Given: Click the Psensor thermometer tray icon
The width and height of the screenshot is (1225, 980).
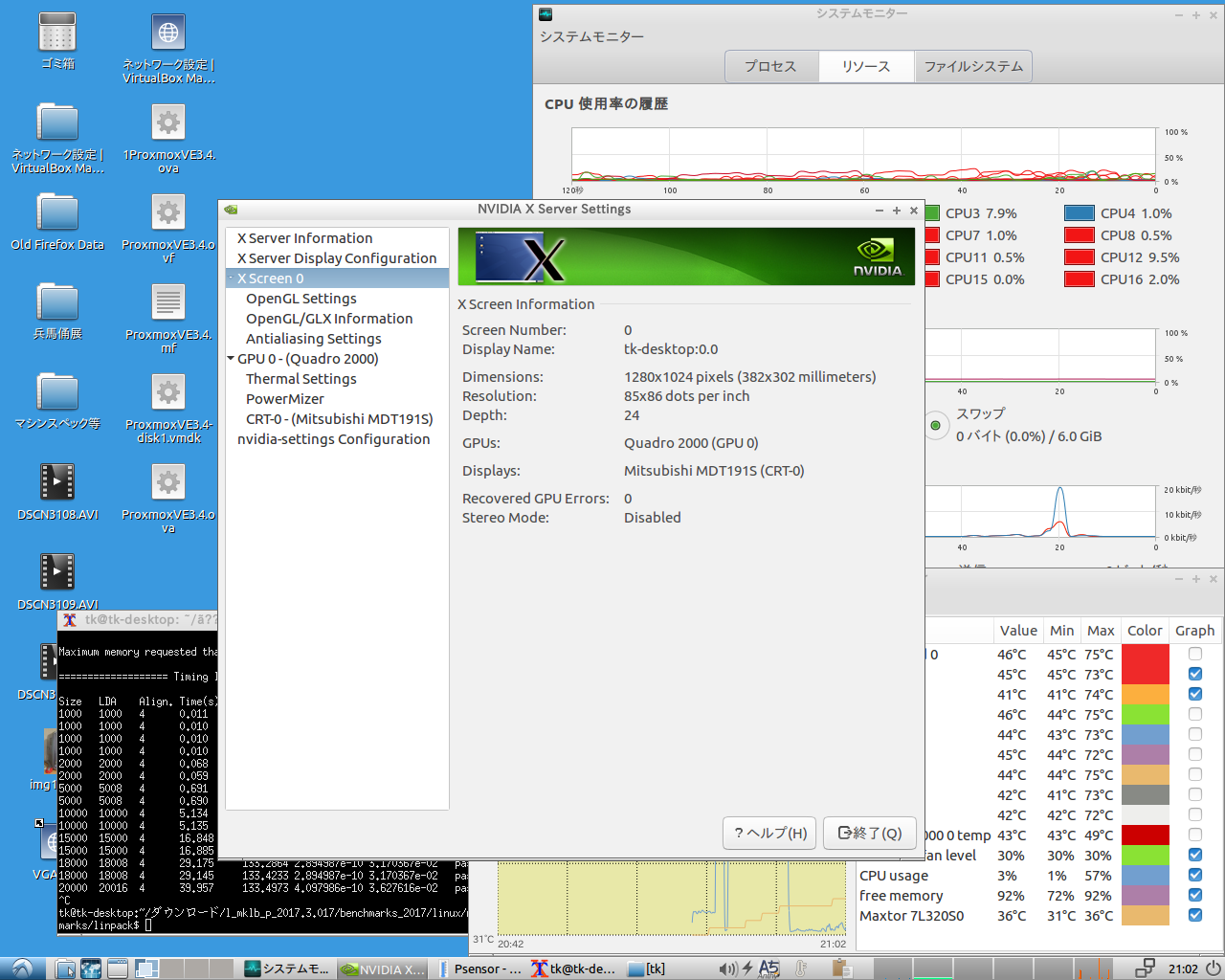Looking at the screenshot, I should [801, 969].
